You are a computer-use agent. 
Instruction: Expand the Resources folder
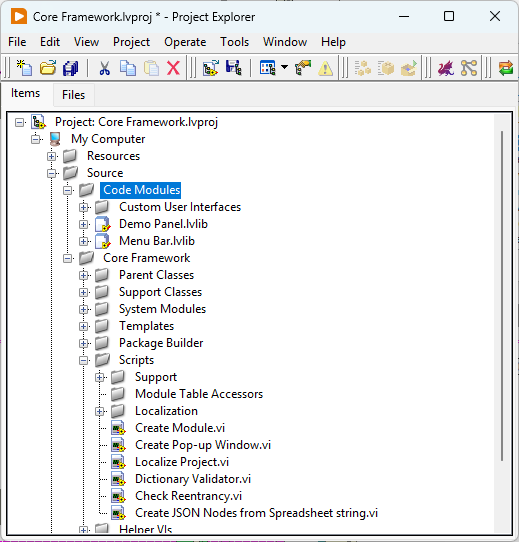click(52, 156)
